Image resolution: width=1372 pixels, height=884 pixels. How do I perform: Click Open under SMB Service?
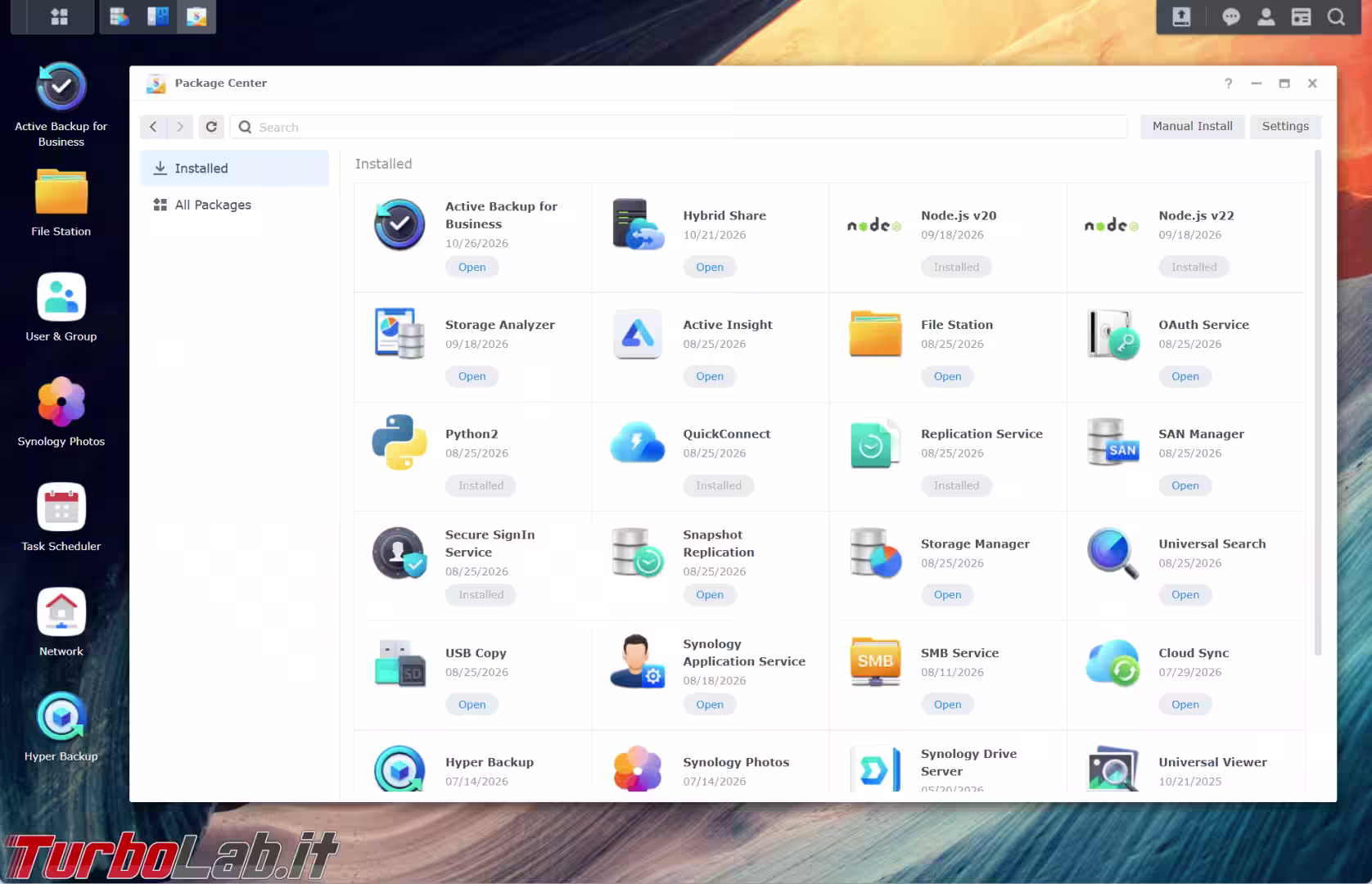(947, 704)
